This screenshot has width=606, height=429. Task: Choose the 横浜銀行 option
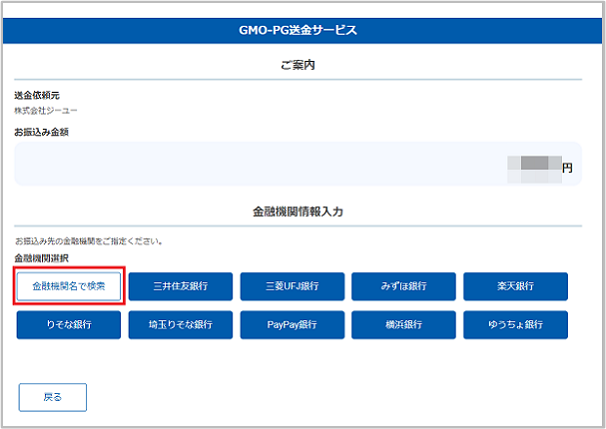[x=404, y=325]
